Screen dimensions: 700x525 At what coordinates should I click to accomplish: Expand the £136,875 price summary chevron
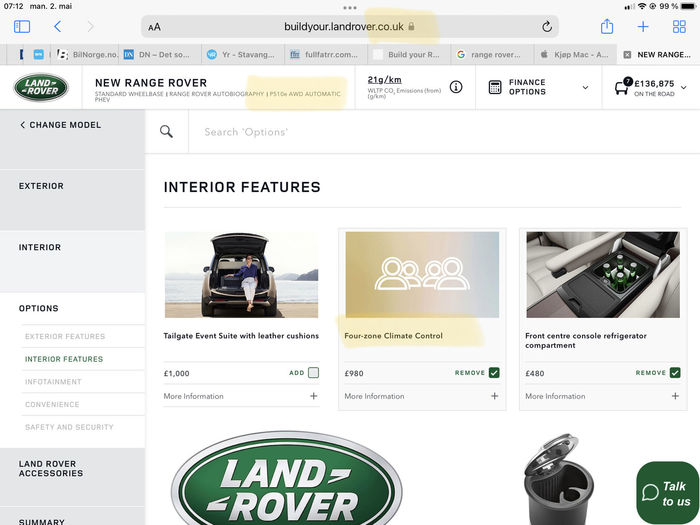tap(683, 88)
